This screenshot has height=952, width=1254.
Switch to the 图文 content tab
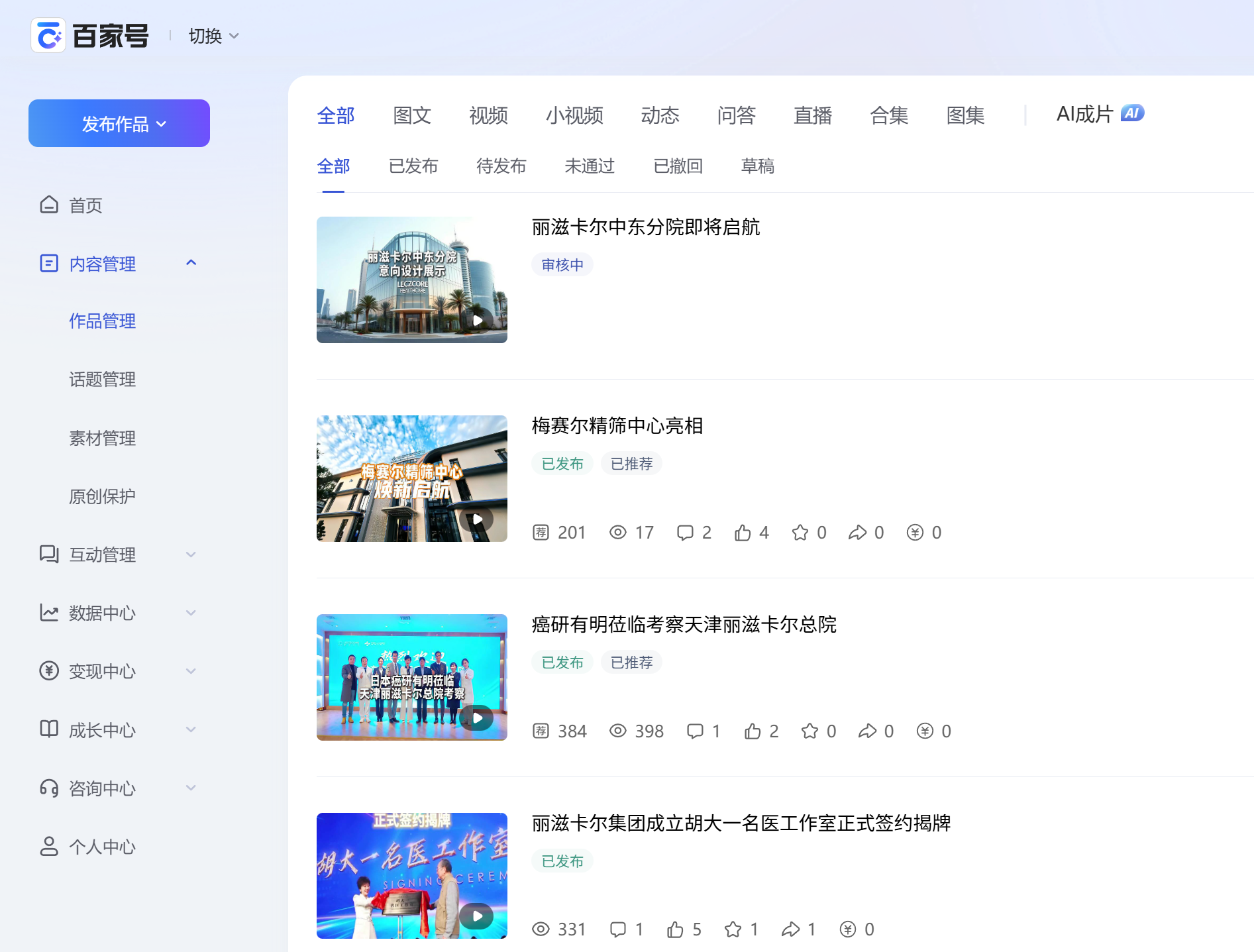pos(412,115)
